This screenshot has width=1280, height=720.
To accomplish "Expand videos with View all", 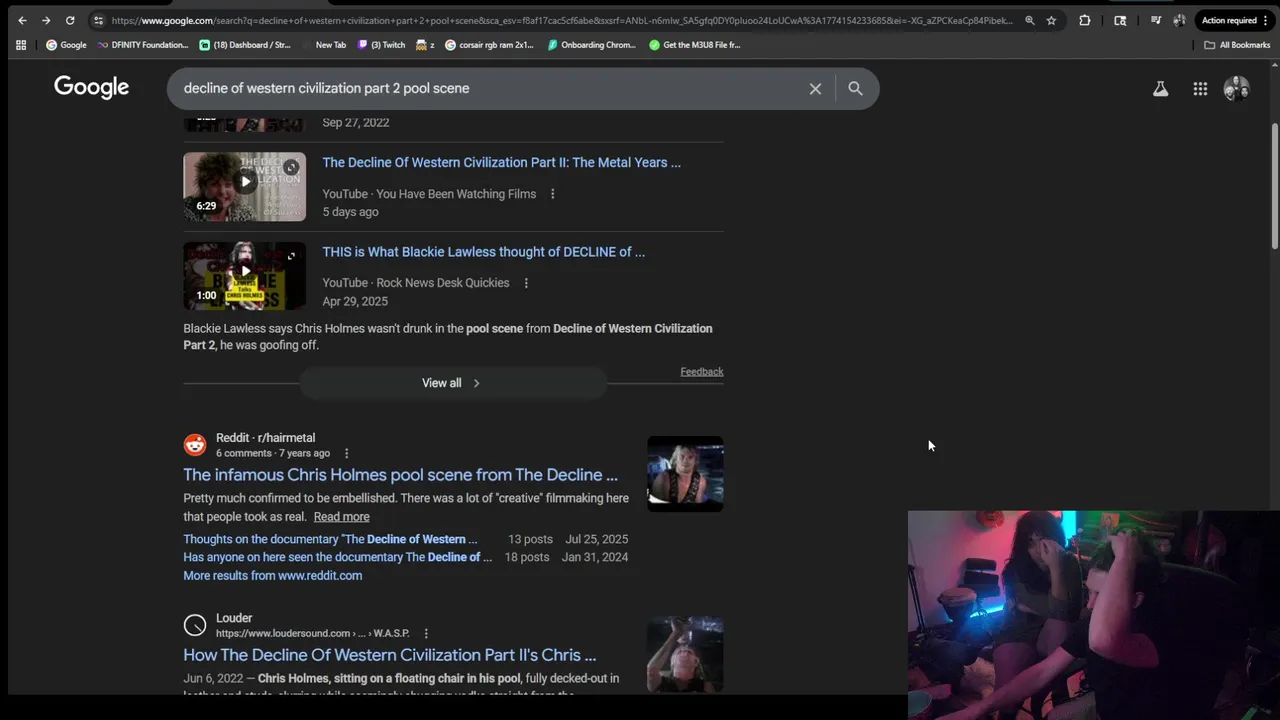I will pos(452,383).
